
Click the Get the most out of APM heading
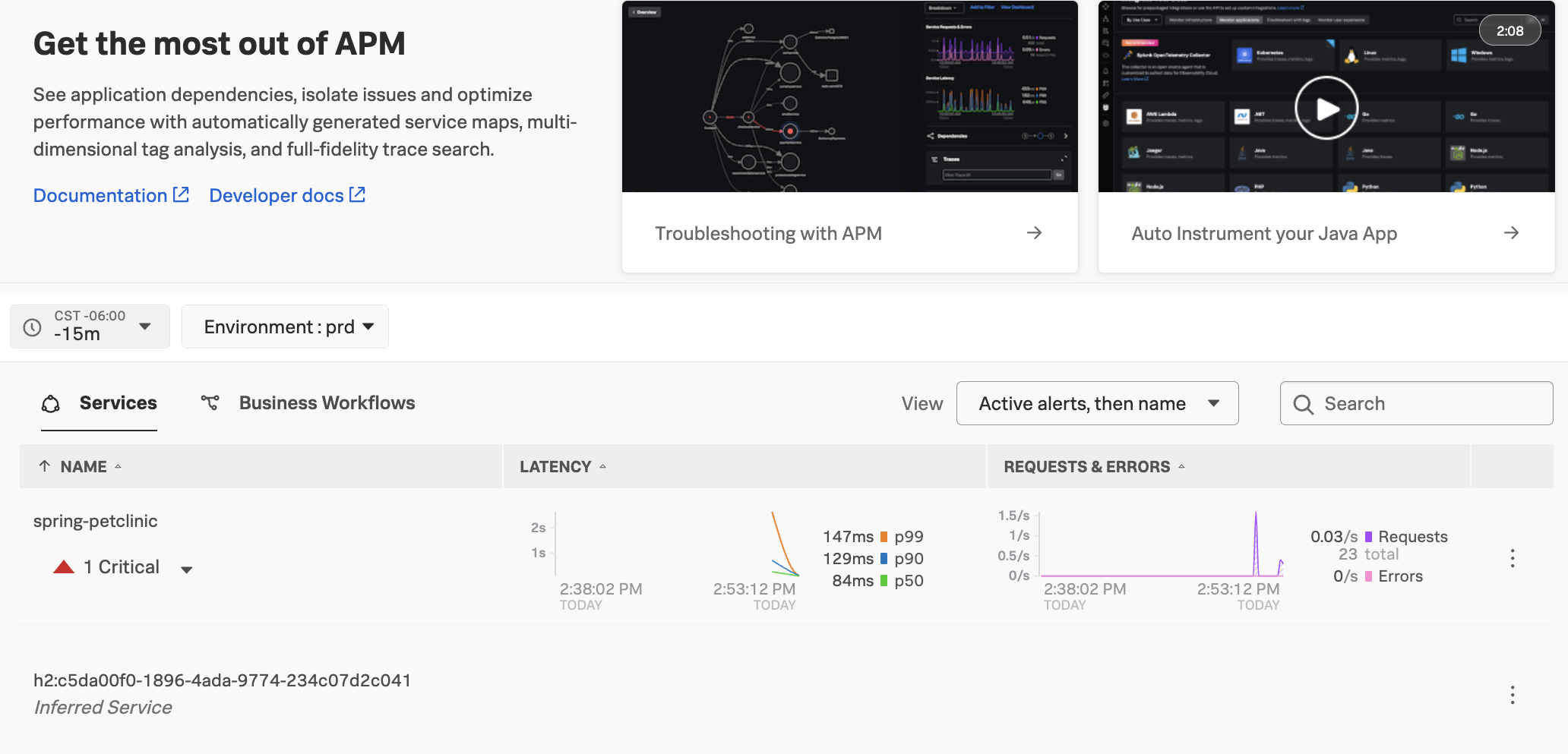(219, 44)
